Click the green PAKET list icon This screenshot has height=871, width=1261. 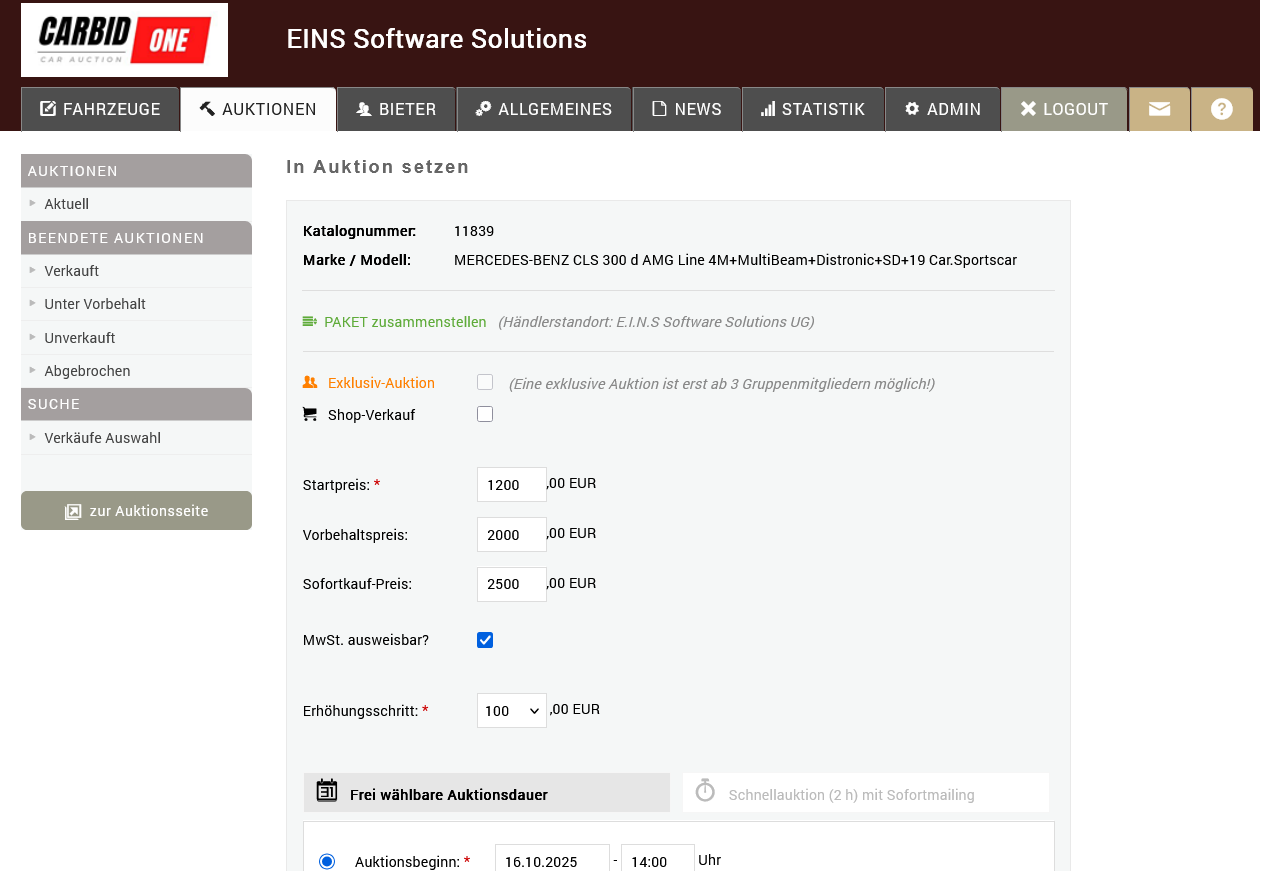tap(310, 322)
